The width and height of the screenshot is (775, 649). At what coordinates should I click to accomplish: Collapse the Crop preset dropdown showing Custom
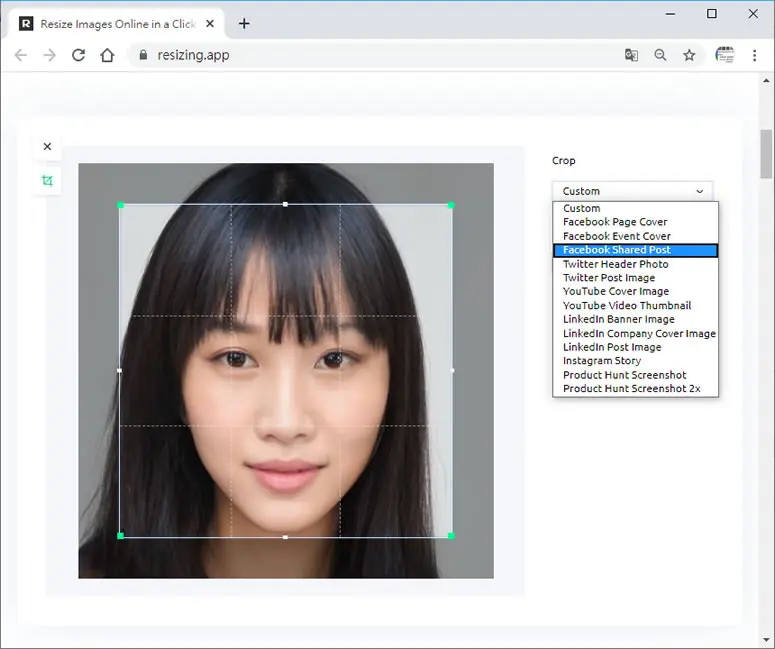point(632,191)
